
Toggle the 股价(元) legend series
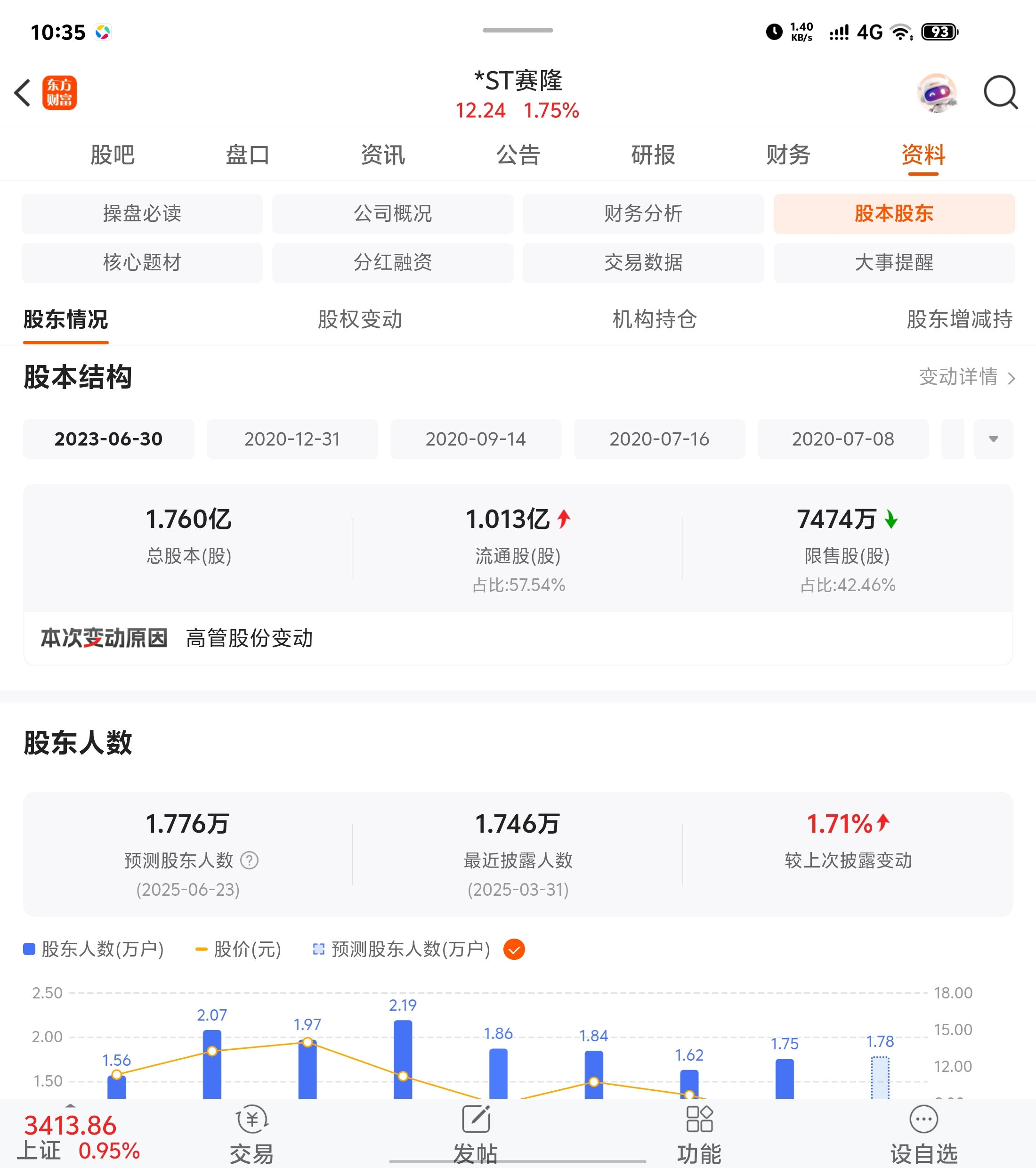pyautogui.click(x=238, y=949)
